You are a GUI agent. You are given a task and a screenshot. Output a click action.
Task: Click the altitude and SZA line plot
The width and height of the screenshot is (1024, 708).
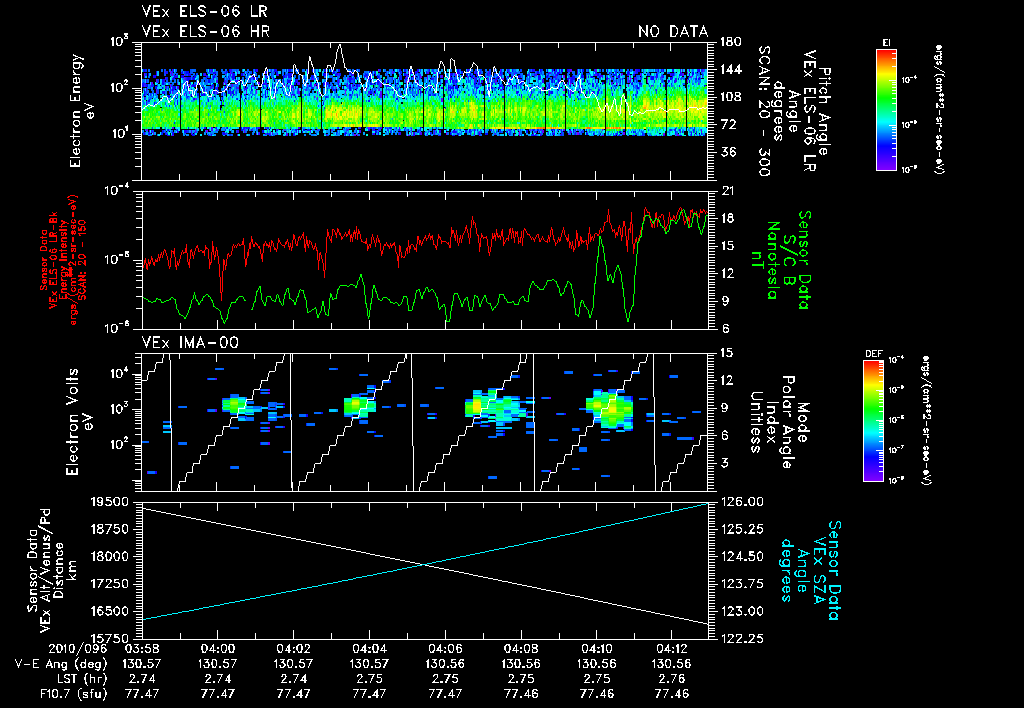[x=425, y=570]
